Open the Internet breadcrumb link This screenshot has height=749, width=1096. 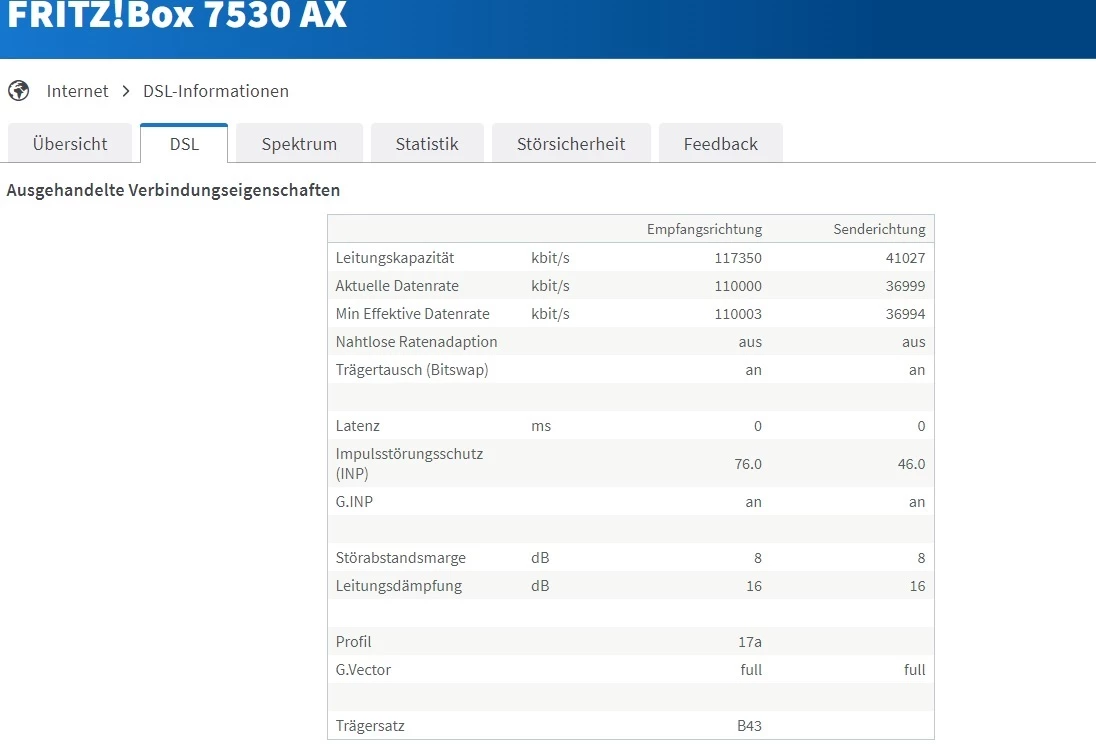[77, 91]
